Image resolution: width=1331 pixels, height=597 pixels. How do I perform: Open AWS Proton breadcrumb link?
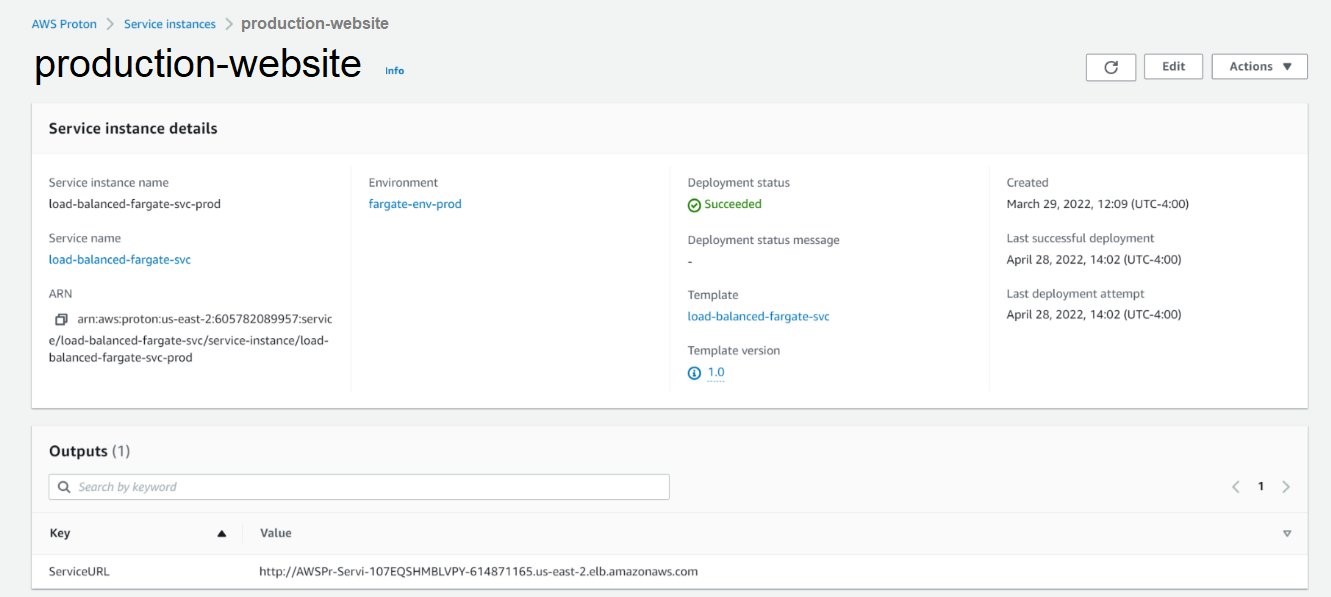coord(64,24)
